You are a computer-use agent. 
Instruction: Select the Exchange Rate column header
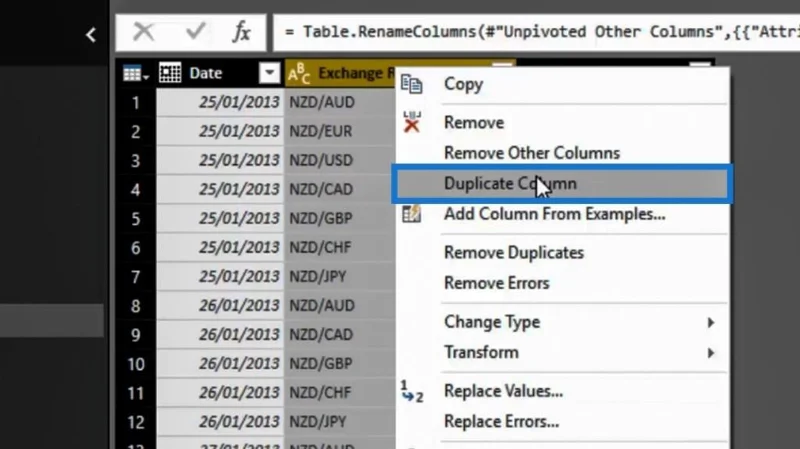click(340, 73)
